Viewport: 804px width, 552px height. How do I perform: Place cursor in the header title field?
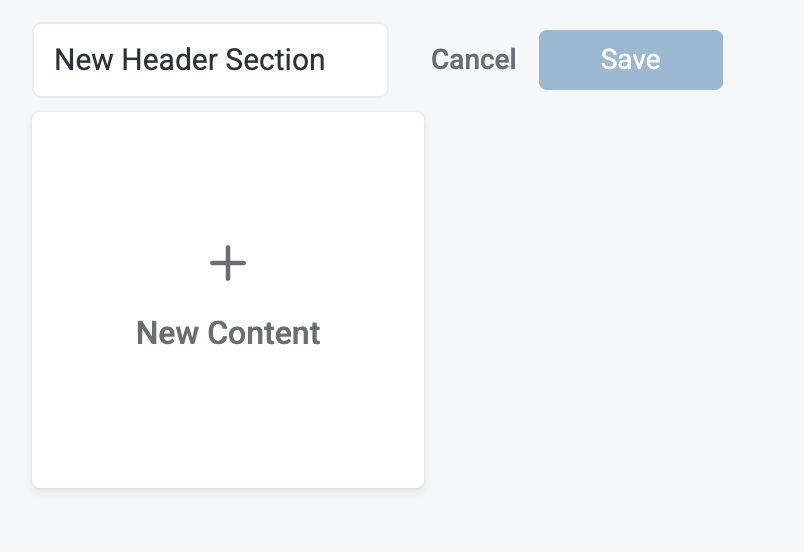click(x=210, y=60)
